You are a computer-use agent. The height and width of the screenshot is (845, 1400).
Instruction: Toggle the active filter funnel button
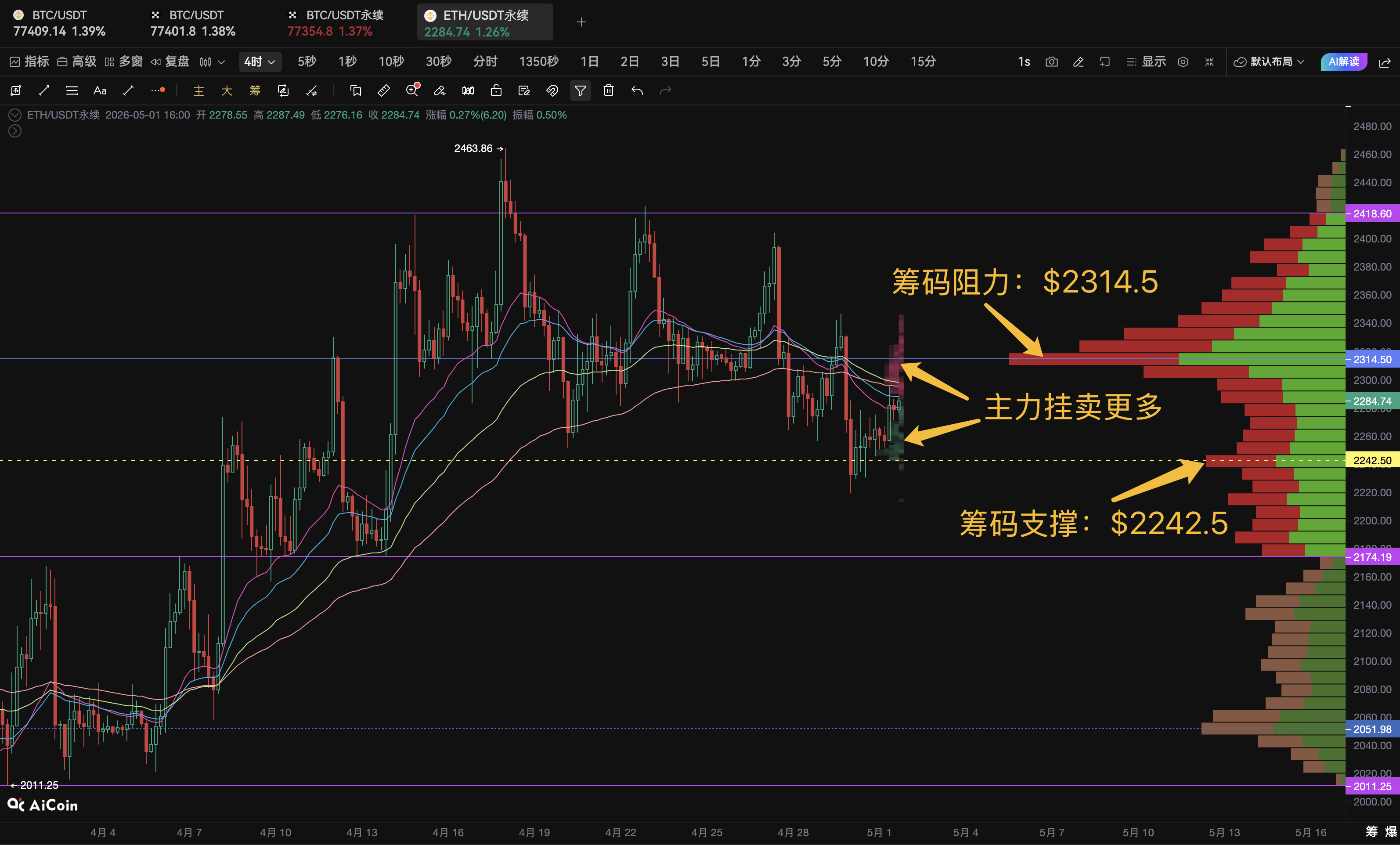click(580, 90)
